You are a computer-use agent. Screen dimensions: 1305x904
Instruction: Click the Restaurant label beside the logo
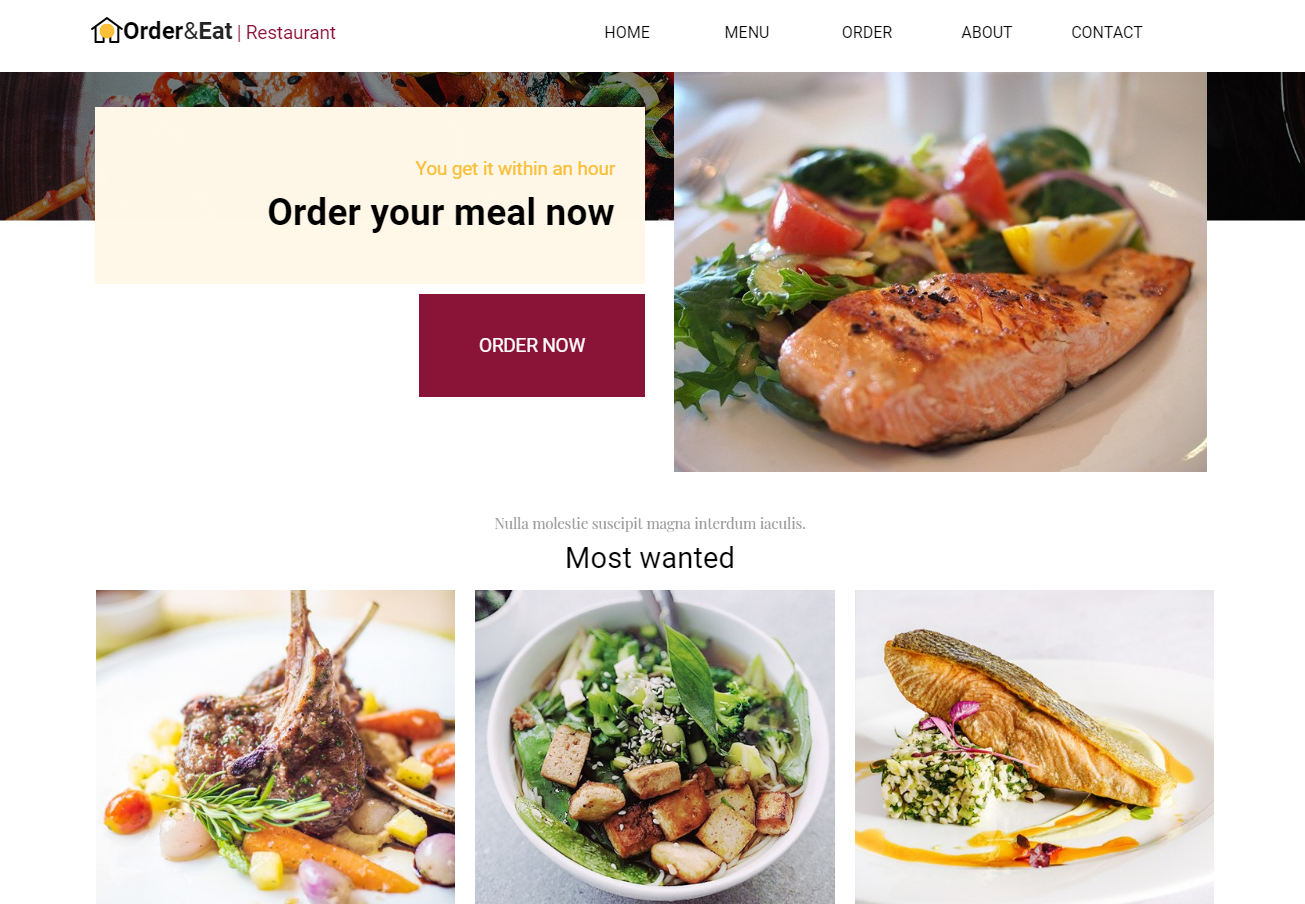[x=291, y=32]
